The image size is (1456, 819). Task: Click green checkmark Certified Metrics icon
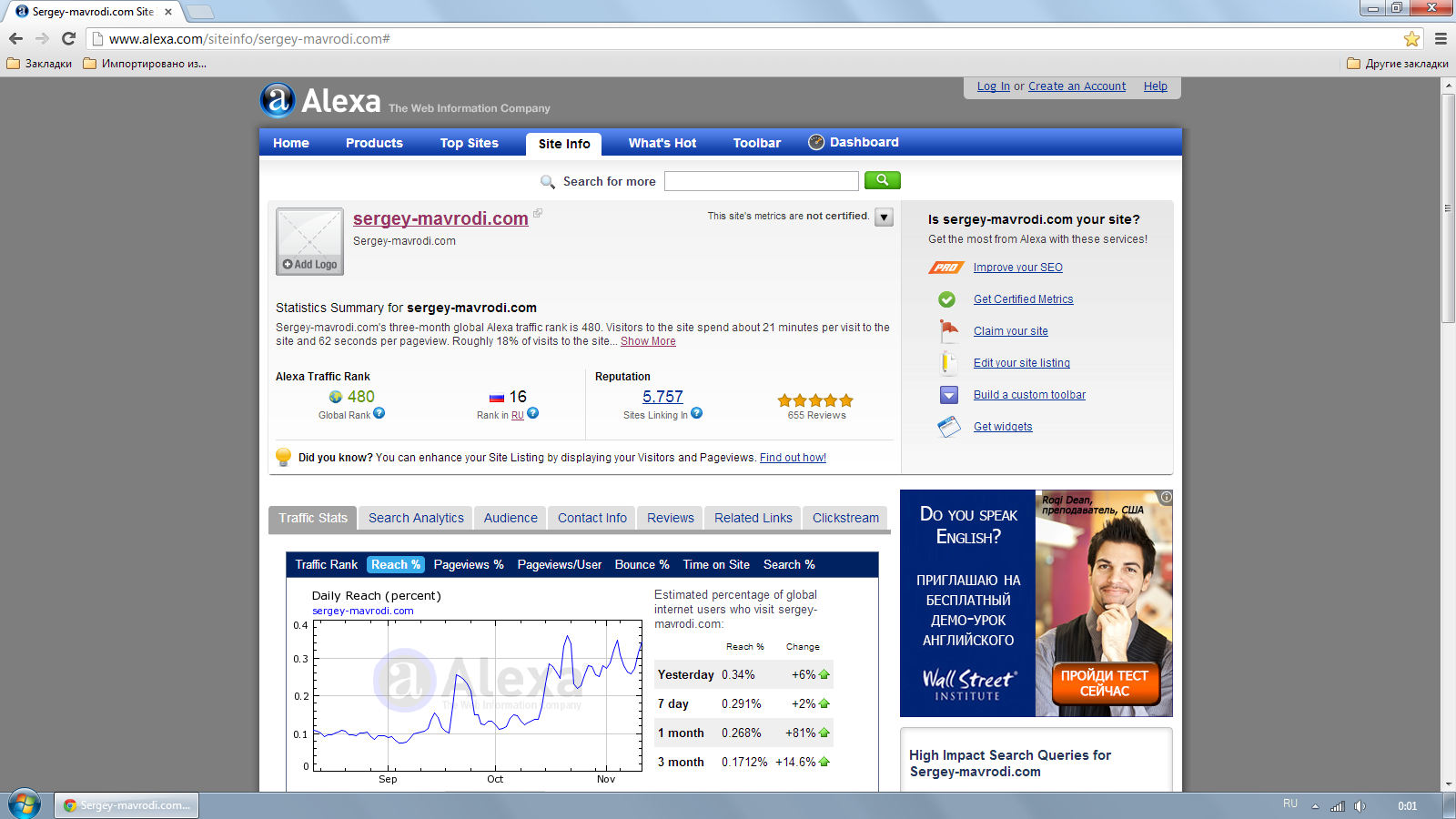click(947, 299)
